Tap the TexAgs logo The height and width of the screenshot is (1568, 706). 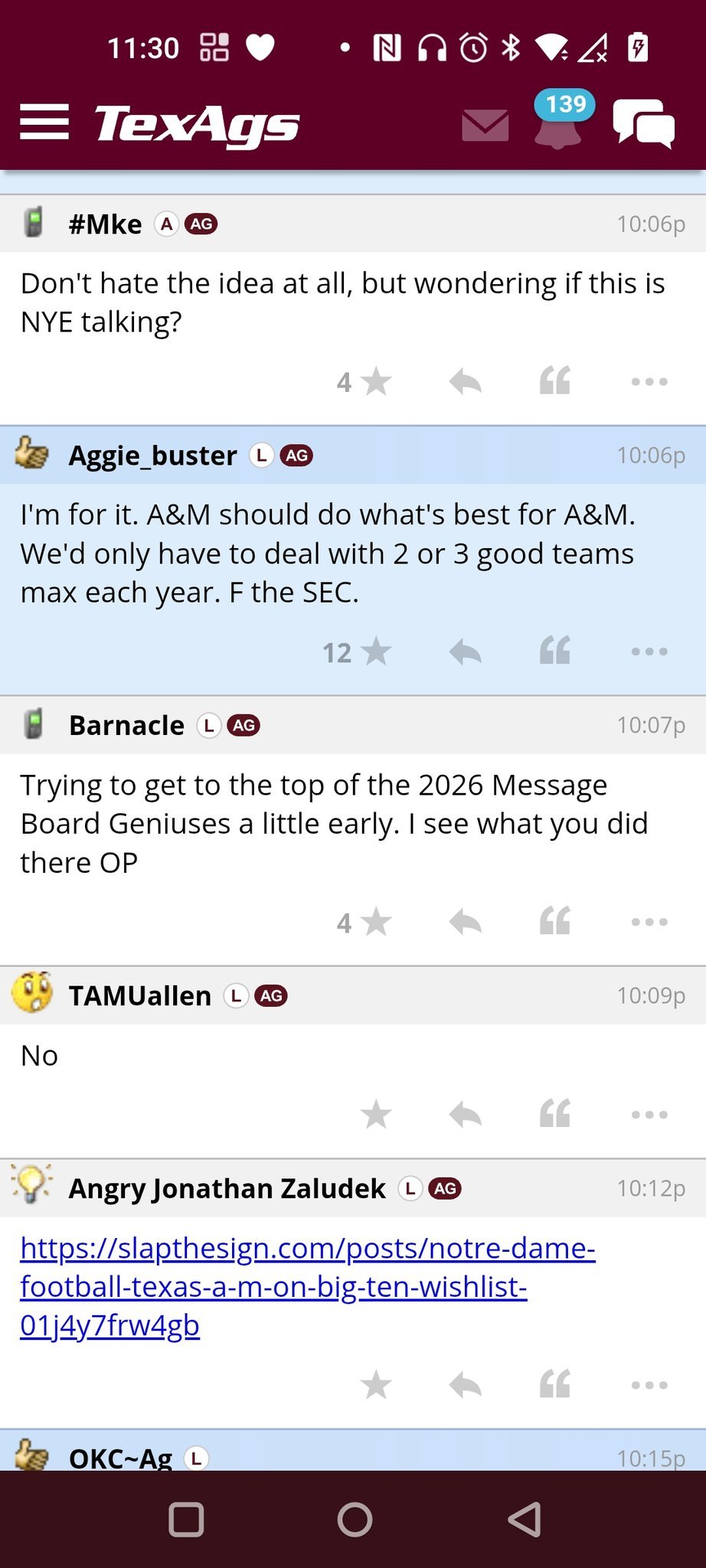(197, 124)
